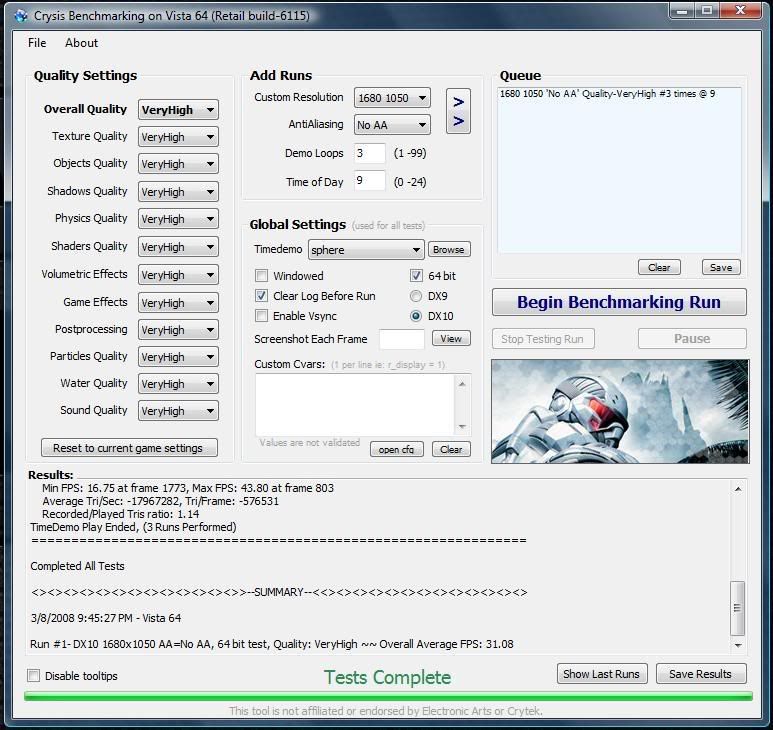Open Sound Quality dropdown
The width and height of the screenshot is (773, 730).
pos(178,411)
